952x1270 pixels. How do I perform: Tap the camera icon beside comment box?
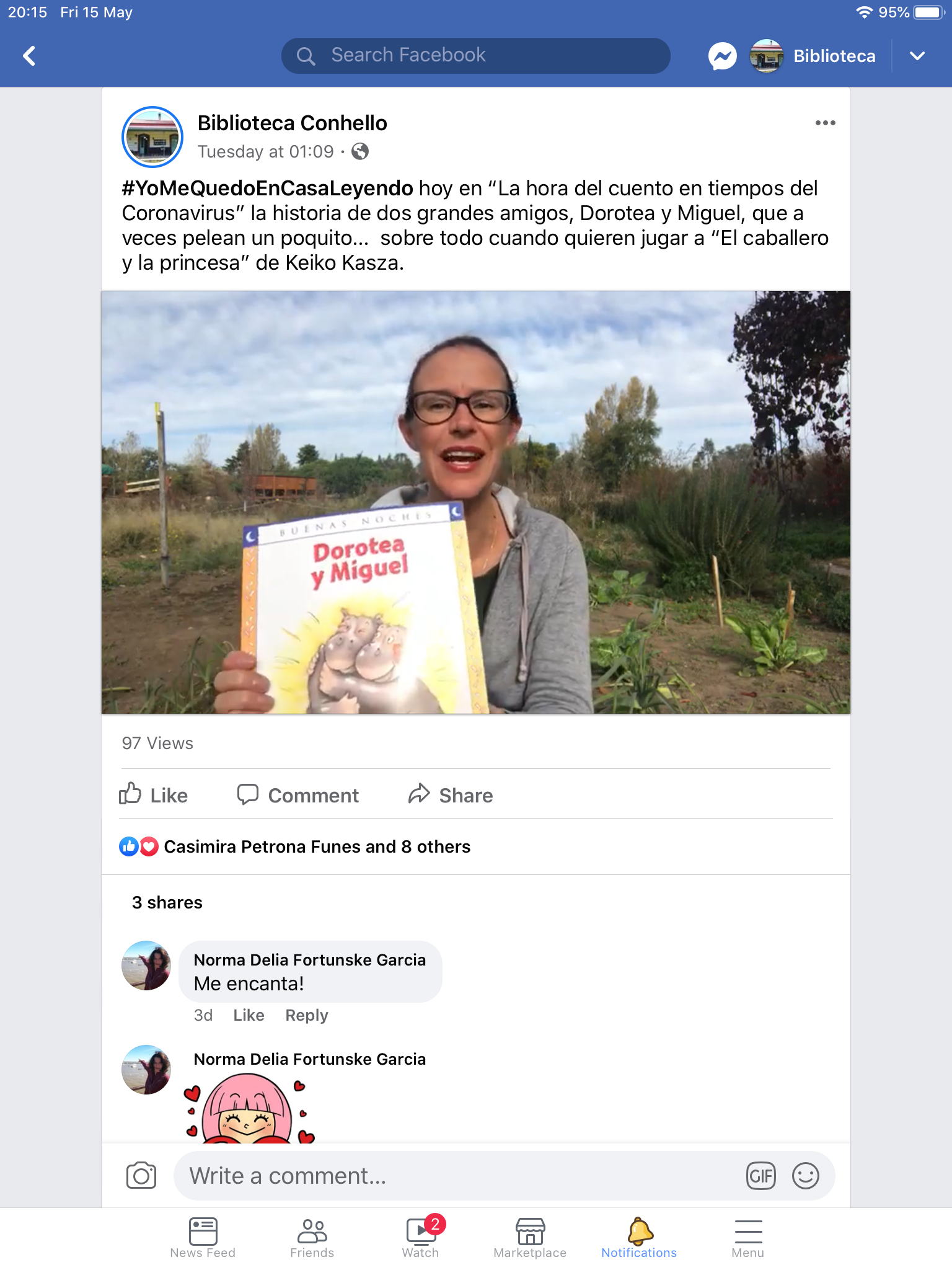click(141, 1175)
